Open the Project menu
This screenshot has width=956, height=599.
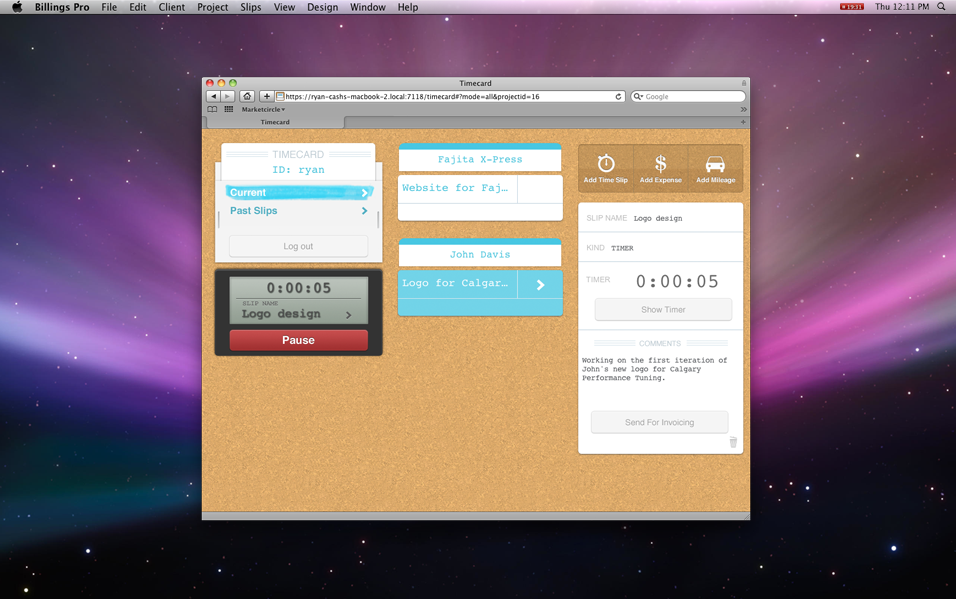(x=212, y=7)
